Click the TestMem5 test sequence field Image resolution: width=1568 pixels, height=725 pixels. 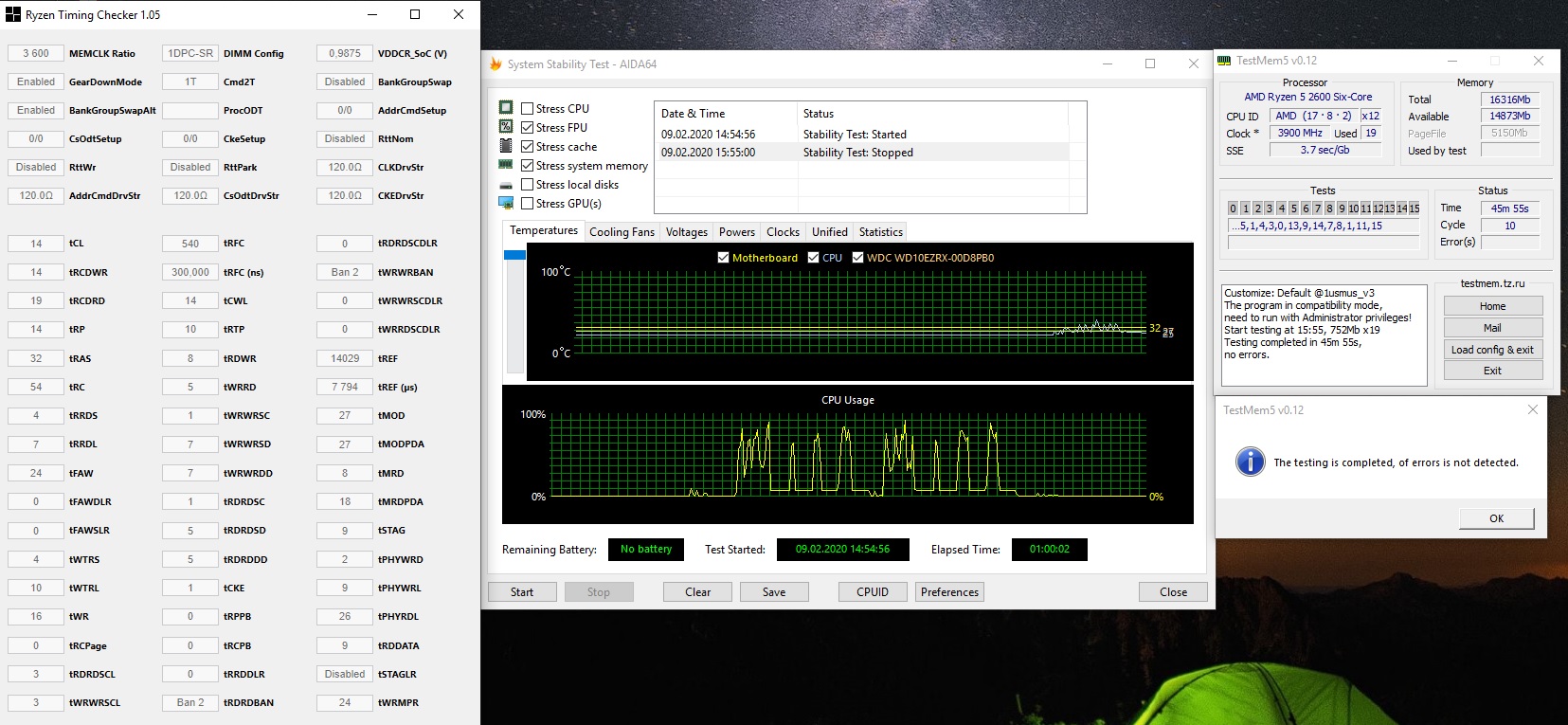pyautogui.click(x=1324, y=226)
